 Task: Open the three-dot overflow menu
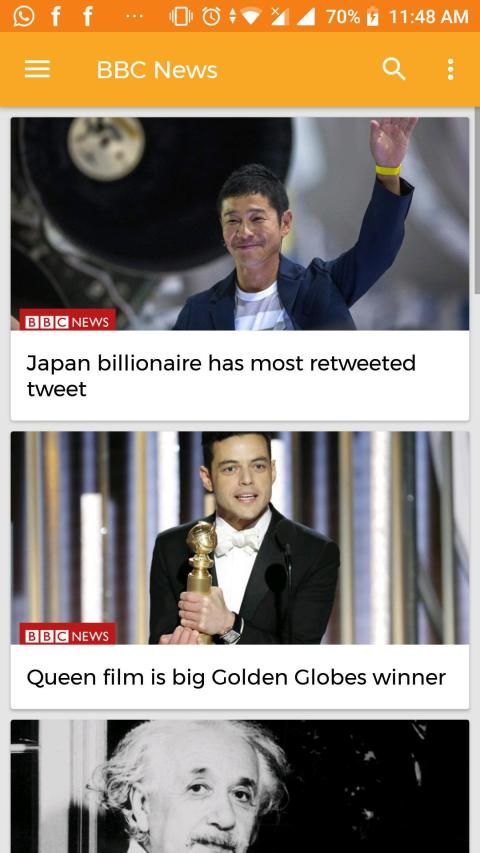(450, 70)
